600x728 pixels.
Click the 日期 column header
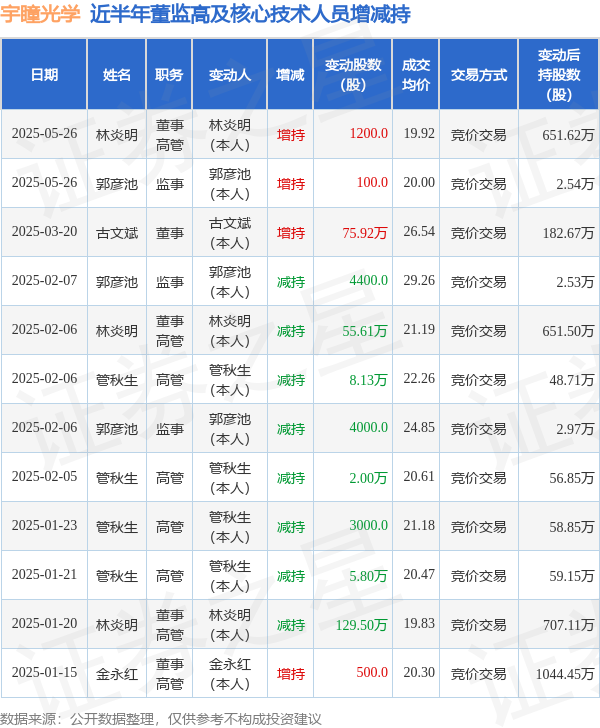(x=44, y=75)
